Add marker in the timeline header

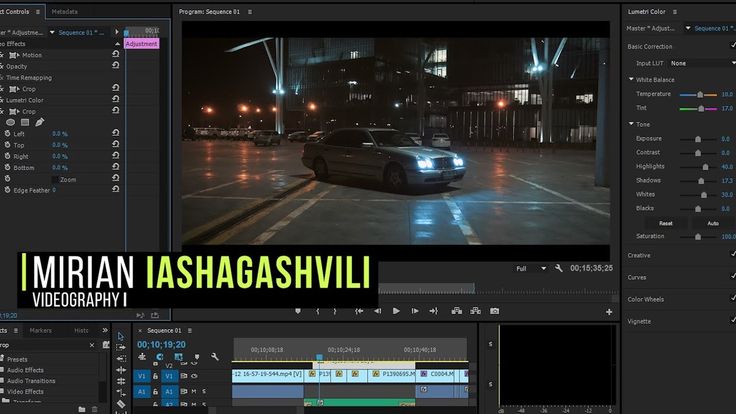coord(197,357)
